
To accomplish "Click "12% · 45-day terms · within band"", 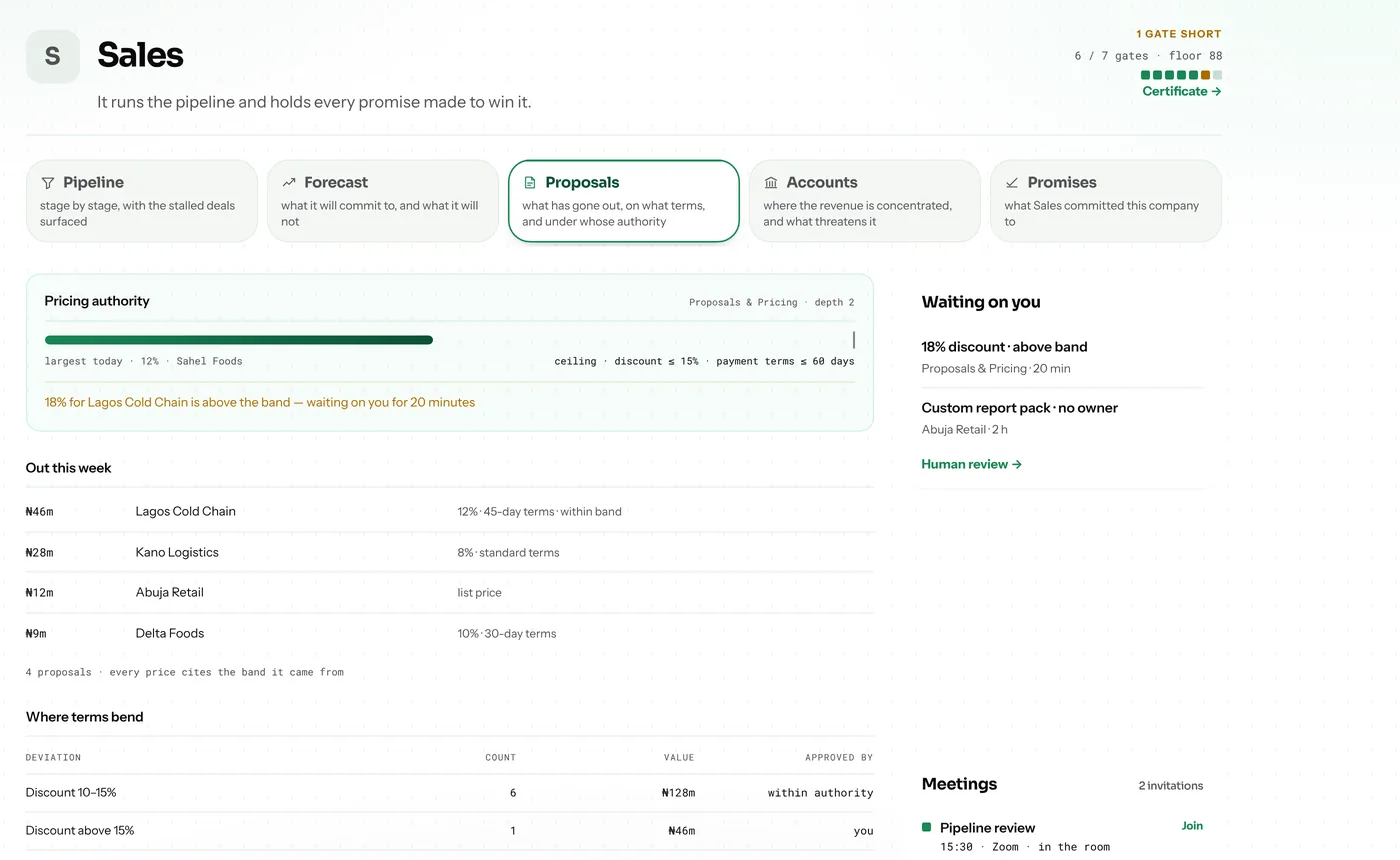I will tap(540, 511).
